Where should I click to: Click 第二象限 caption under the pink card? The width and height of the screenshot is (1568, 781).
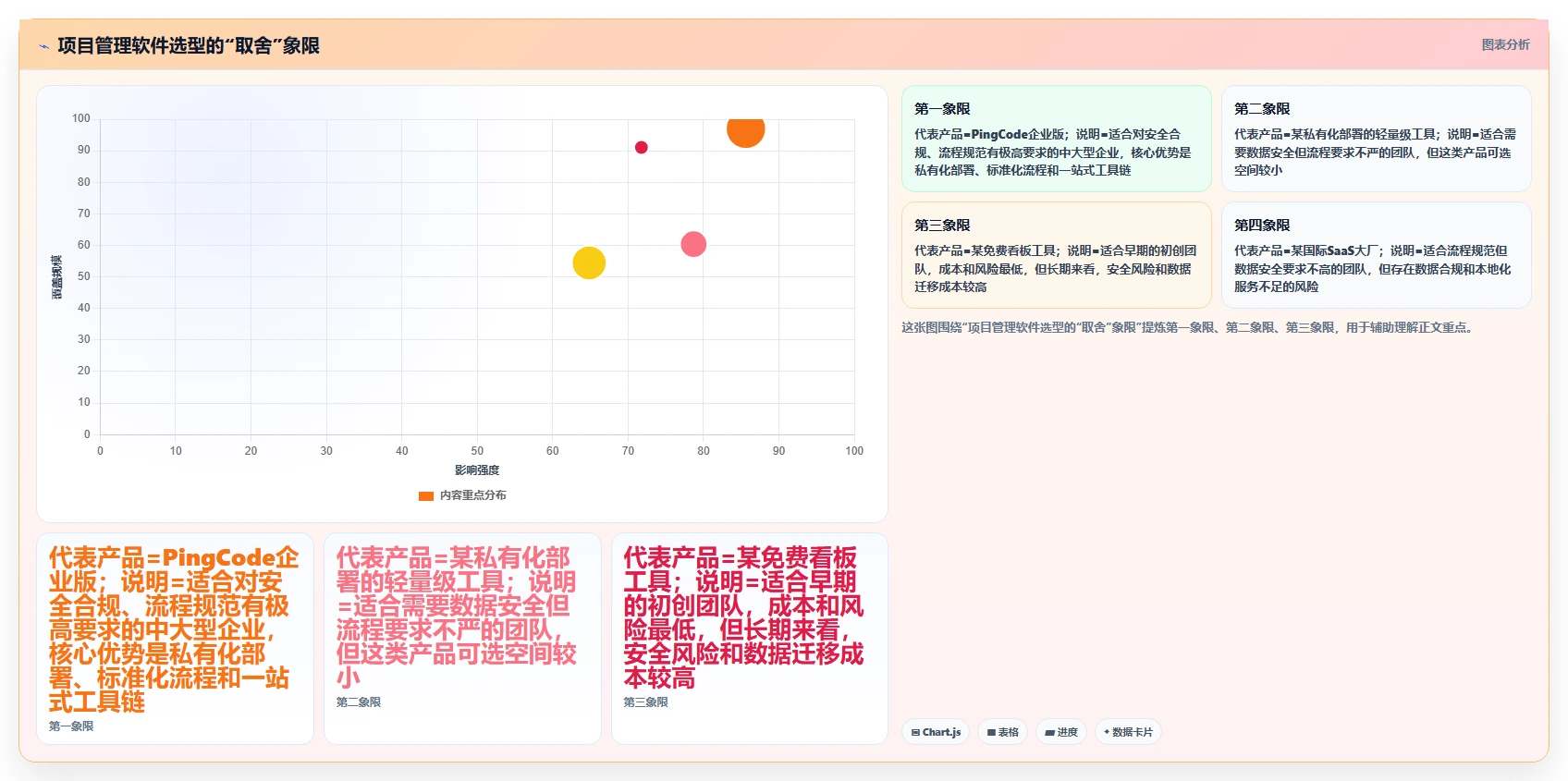(359, 702)
